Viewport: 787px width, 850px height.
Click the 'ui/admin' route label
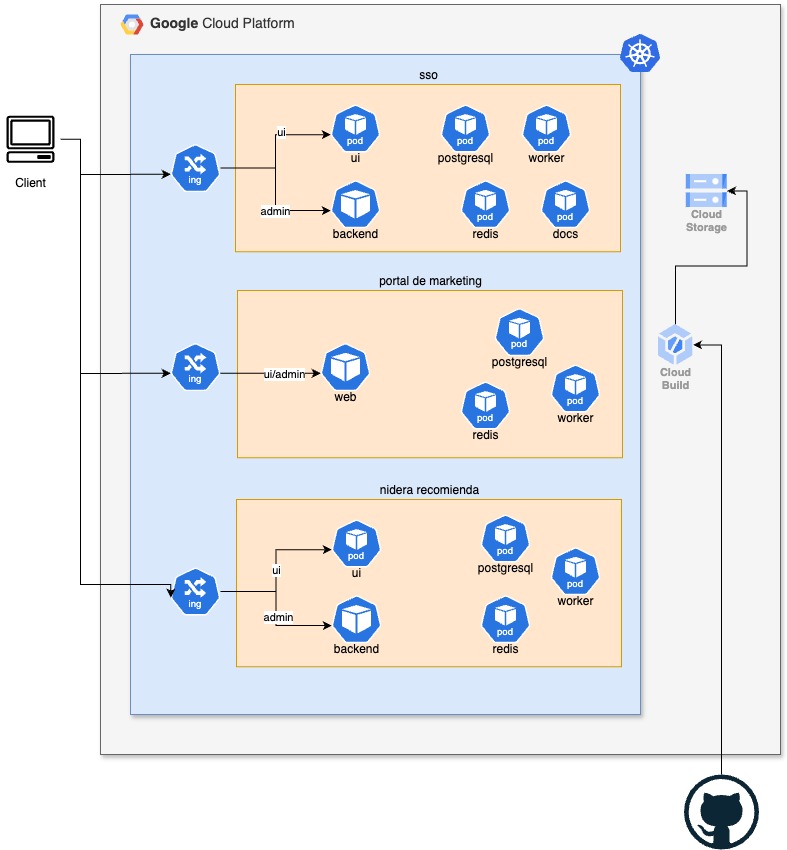(285, 374)
